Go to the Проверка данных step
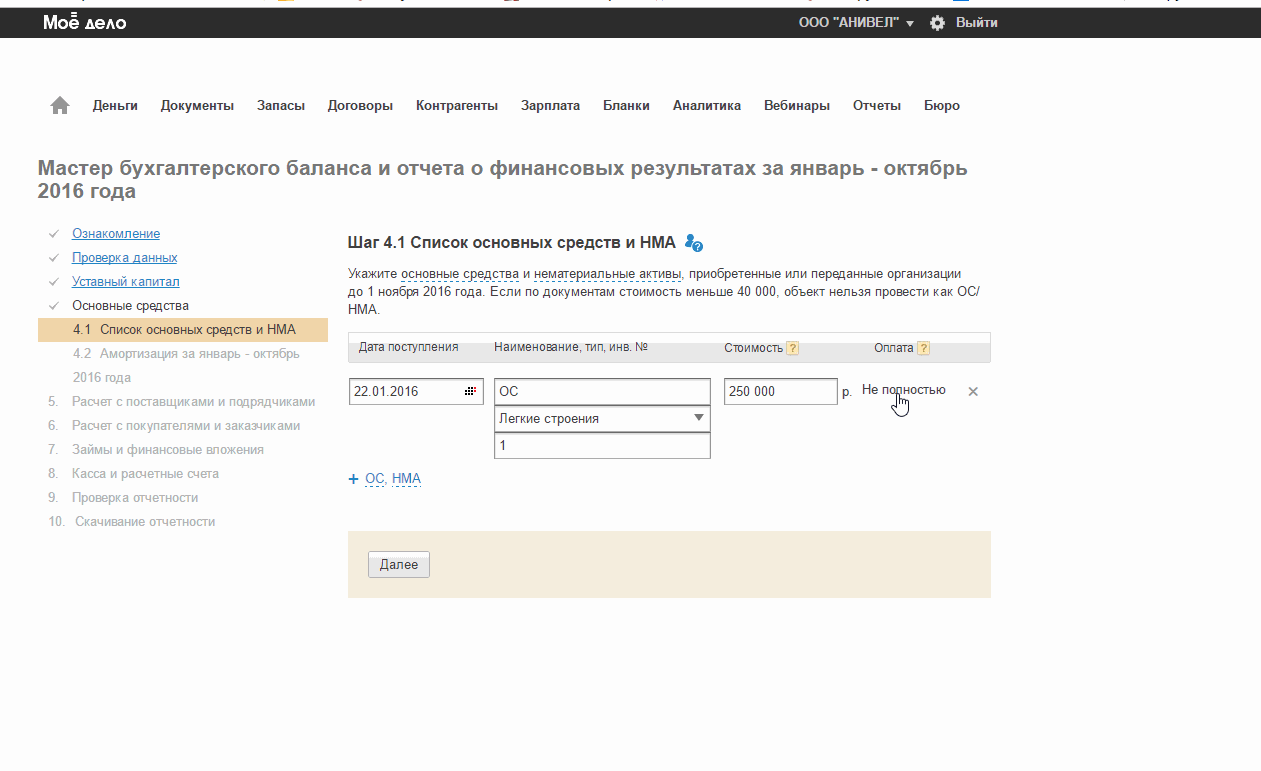 point(125,257)
